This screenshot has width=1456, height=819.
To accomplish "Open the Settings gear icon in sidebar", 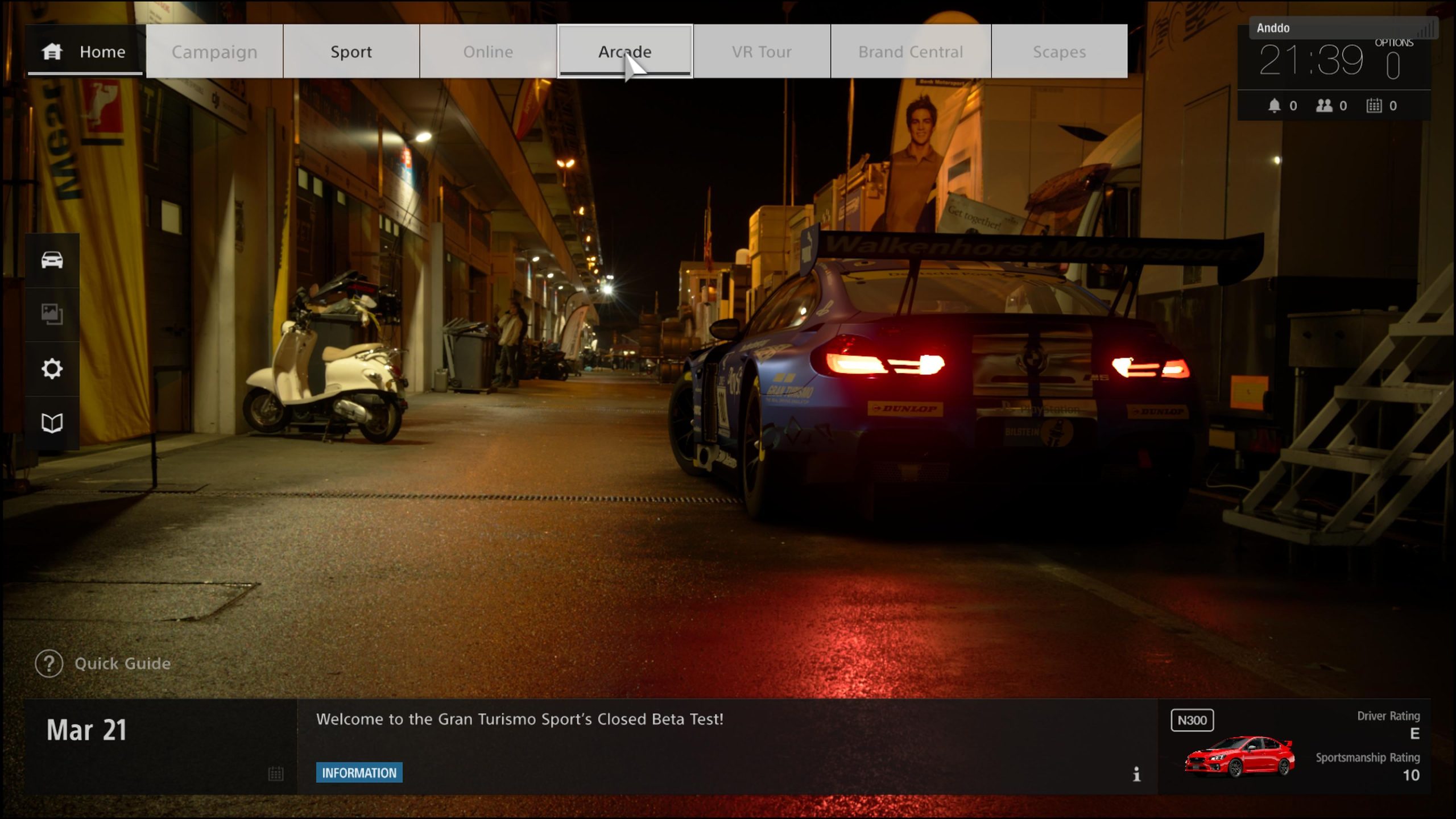I will pyautogui.click(x=52, y=369).
